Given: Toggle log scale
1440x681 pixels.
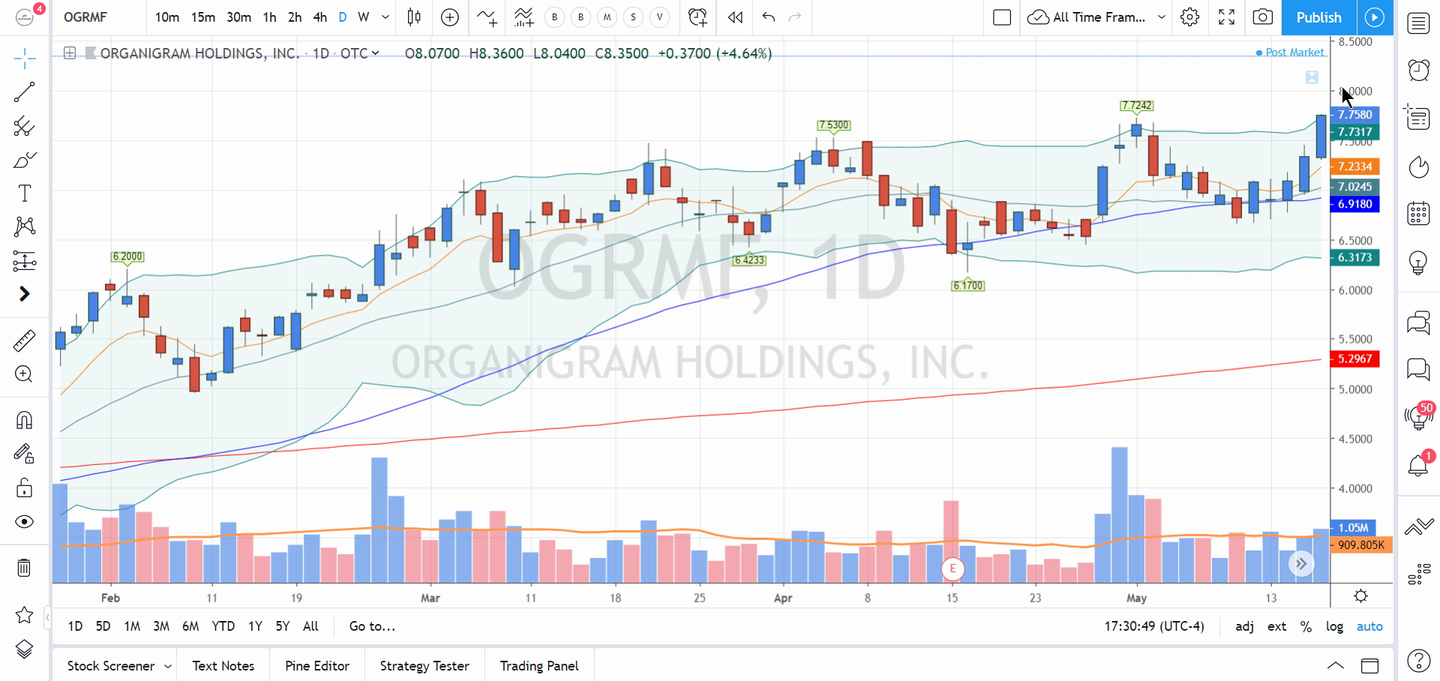Looking at the screenshot, I should [x=1334, y=626].
